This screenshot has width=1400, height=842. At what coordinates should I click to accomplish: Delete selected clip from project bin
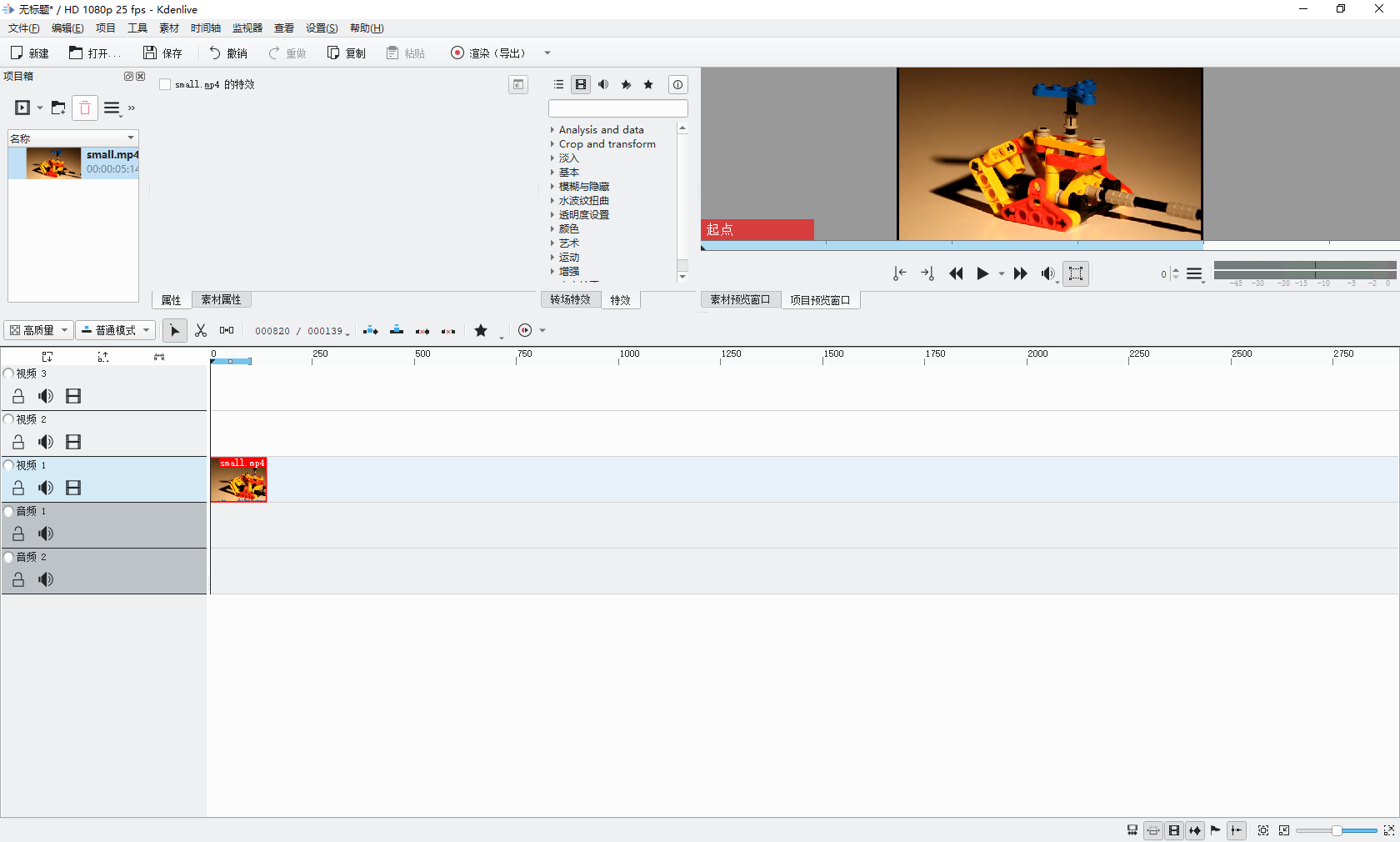coord(85,108)
